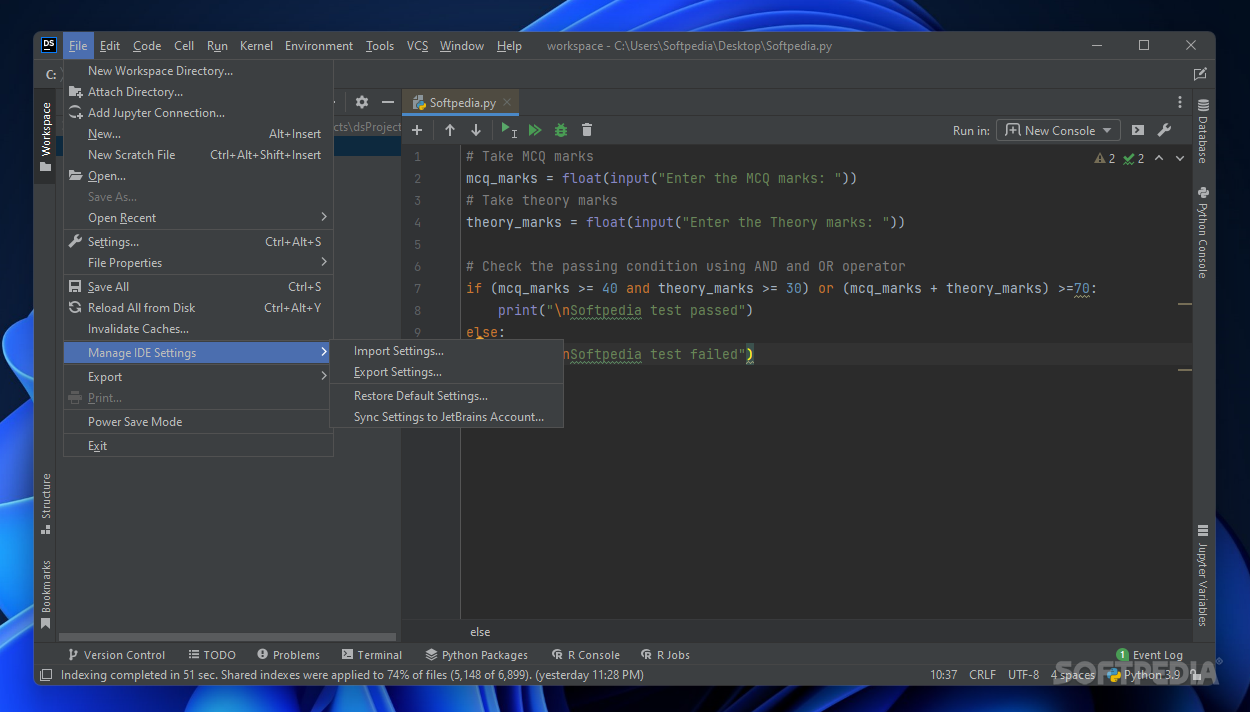This screenshot has height=712, width=1250.
Task: Expand the Open Recent submenu
Action: pos(198,218)
